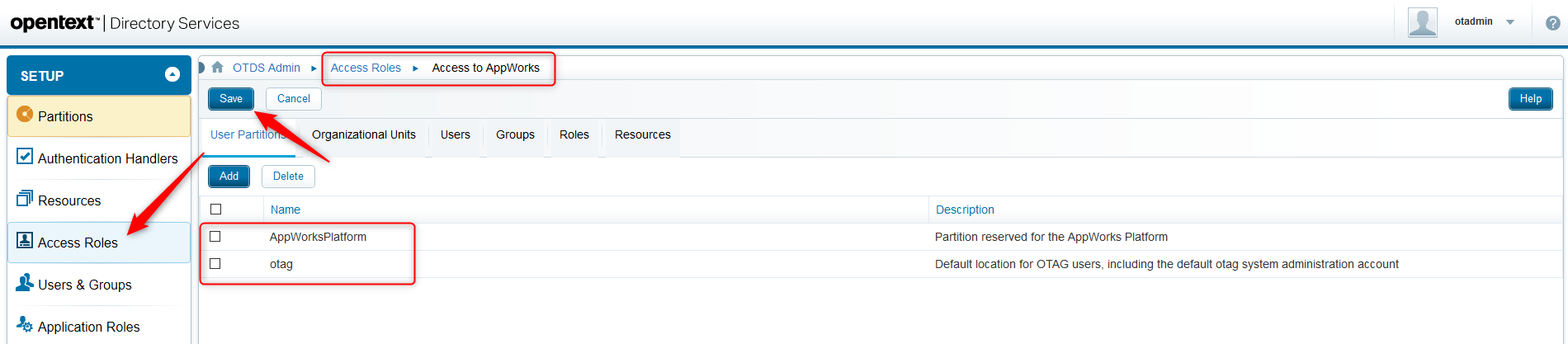Click the Access Roles breadcrumb link
Screen dimensions: 1568x344
[366, 68]
